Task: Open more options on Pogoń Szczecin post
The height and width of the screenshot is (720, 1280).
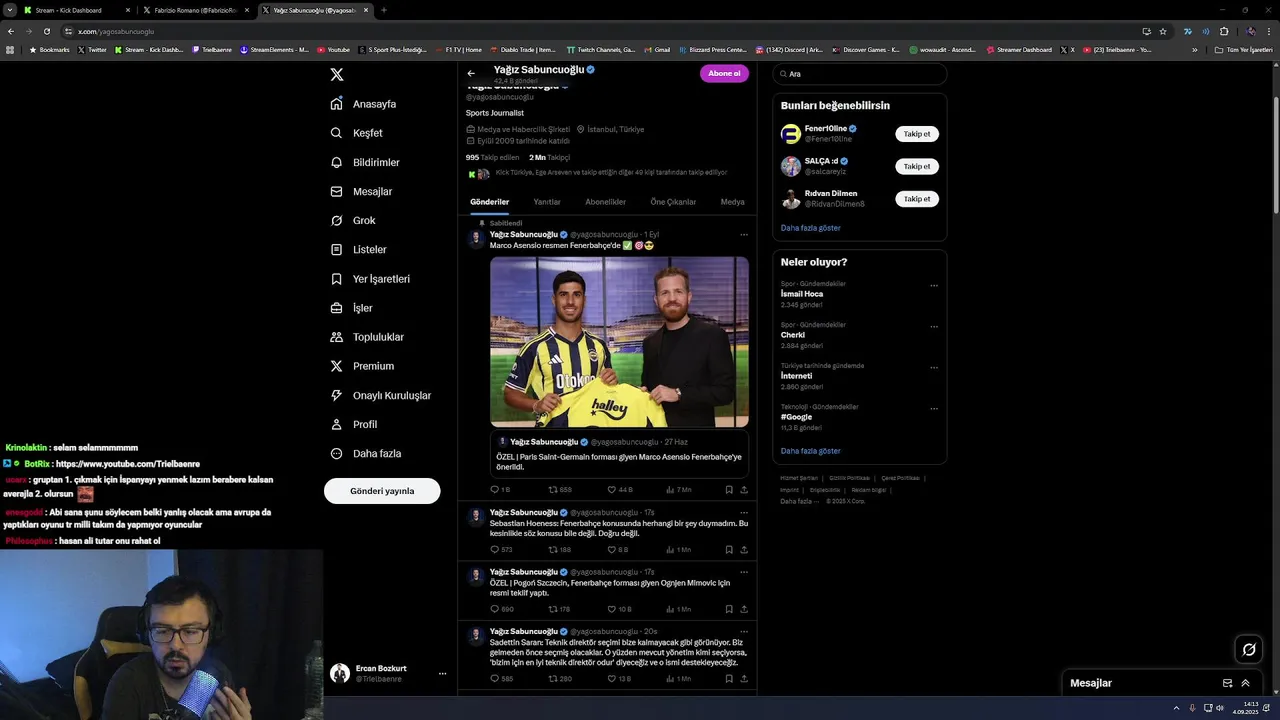Action: tap(744, 572)
